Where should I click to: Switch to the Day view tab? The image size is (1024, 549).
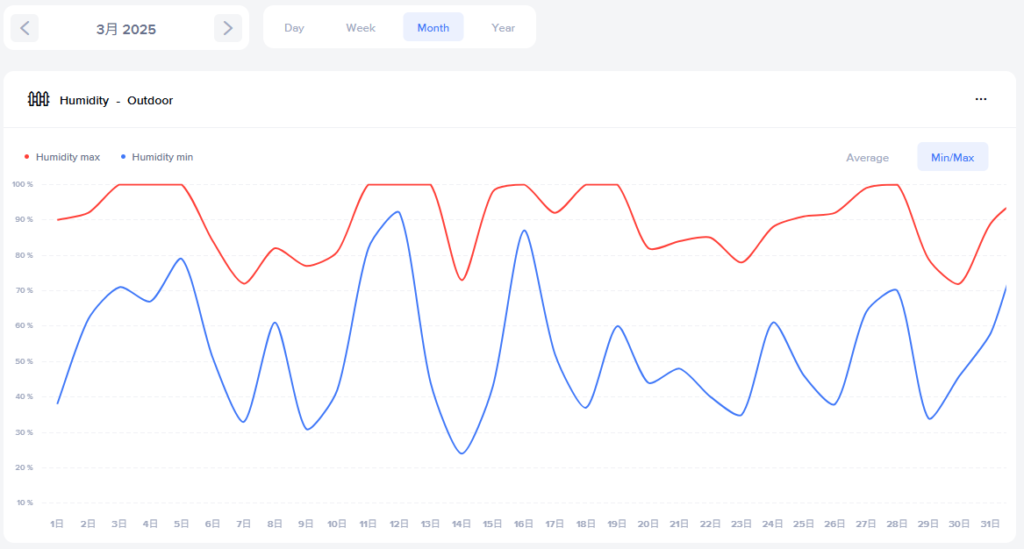point(294,28)
